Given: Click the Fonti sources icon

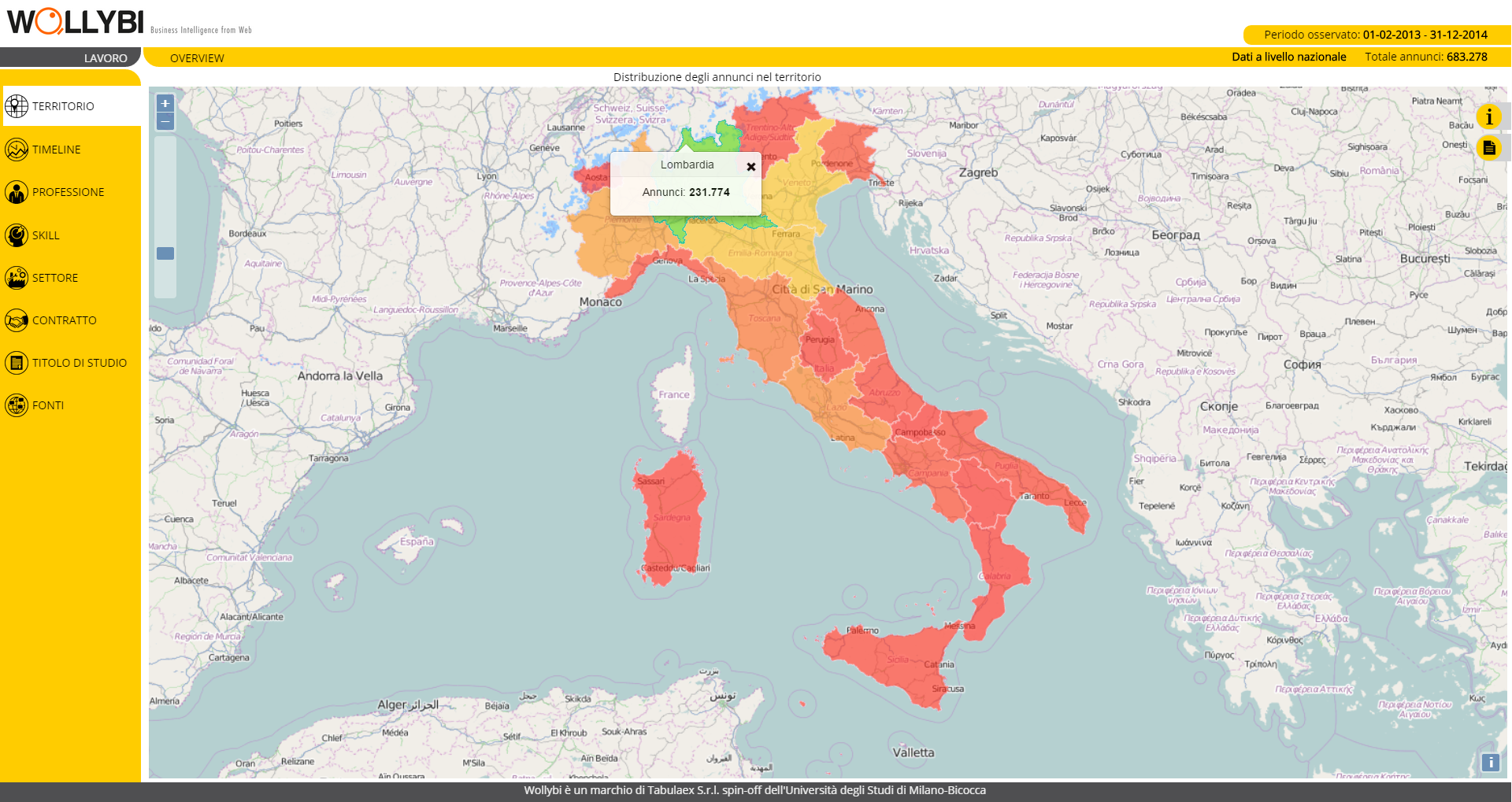Looking at the screenshot, I should click(17, 405).
